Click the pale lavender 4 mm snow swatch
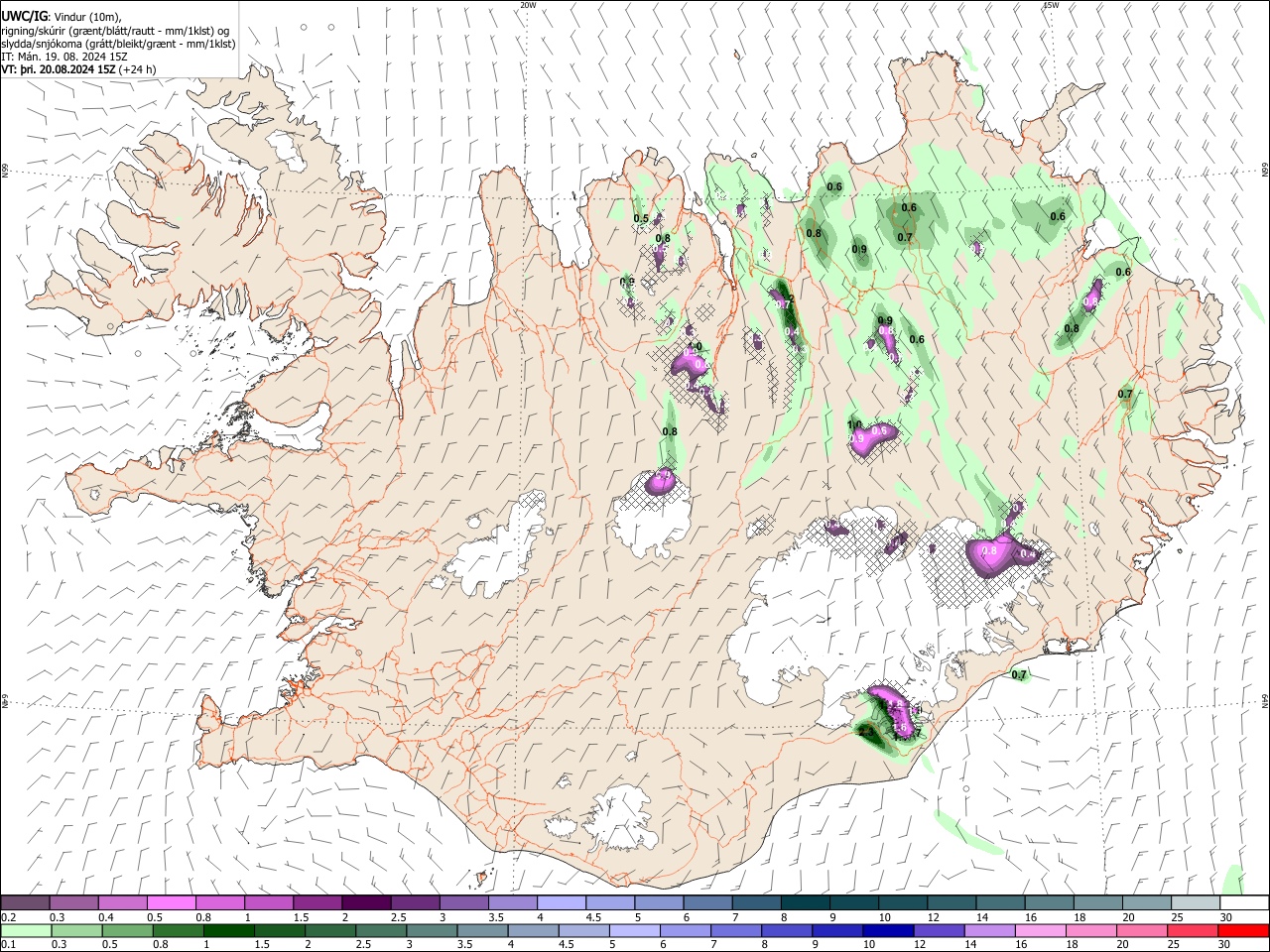This screenshot has height=952, width=1270. tap(560, 902)
